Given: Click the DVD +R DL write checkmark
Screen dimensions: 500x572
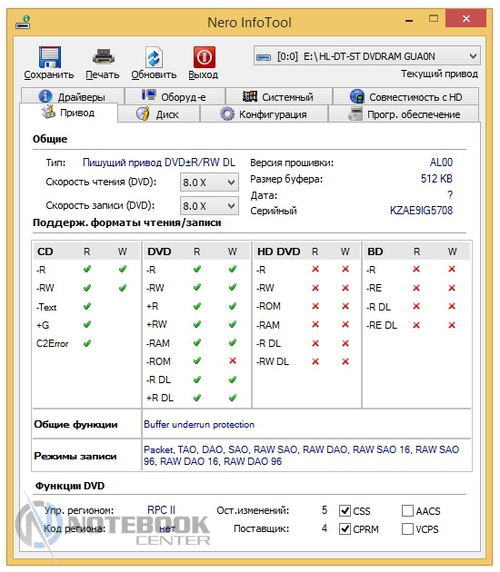Looking at the screenshot, I should tap(233, 397).
